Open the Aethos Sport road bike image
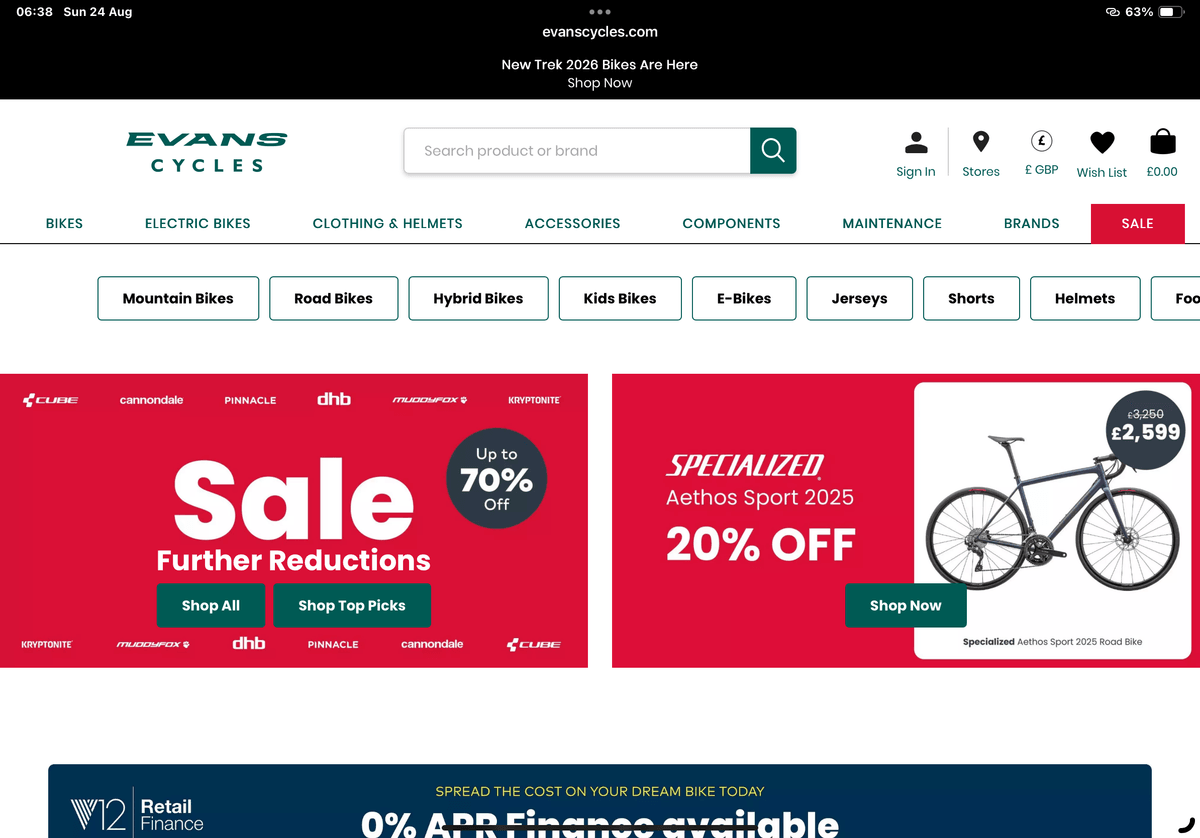The width and height of the screenshot is (1200, 838). click(x=1050, y=510)
